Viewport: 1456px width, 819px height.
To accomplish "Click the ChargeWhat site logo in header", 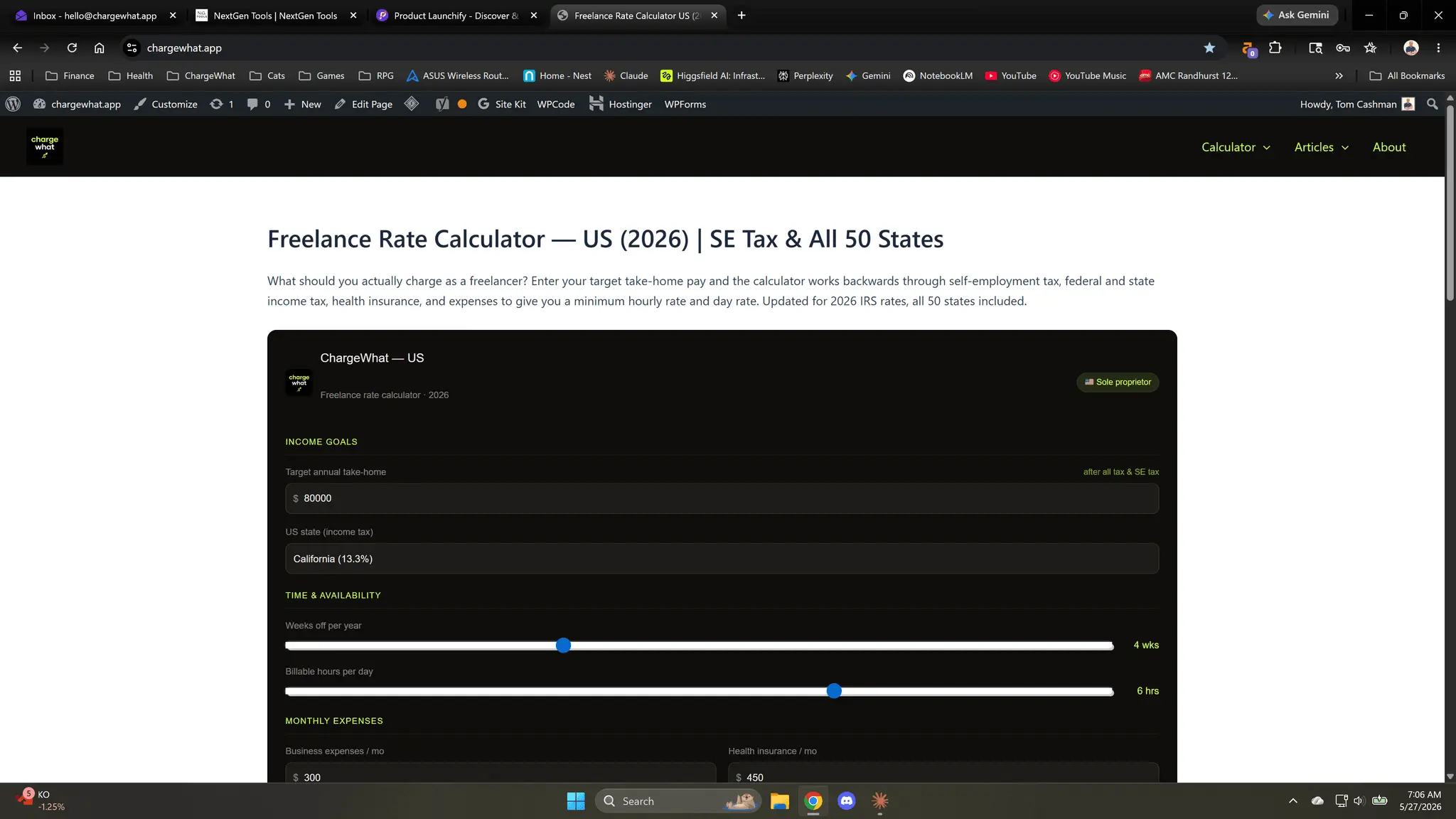I will pyautogui.click(x=45, y=146).
